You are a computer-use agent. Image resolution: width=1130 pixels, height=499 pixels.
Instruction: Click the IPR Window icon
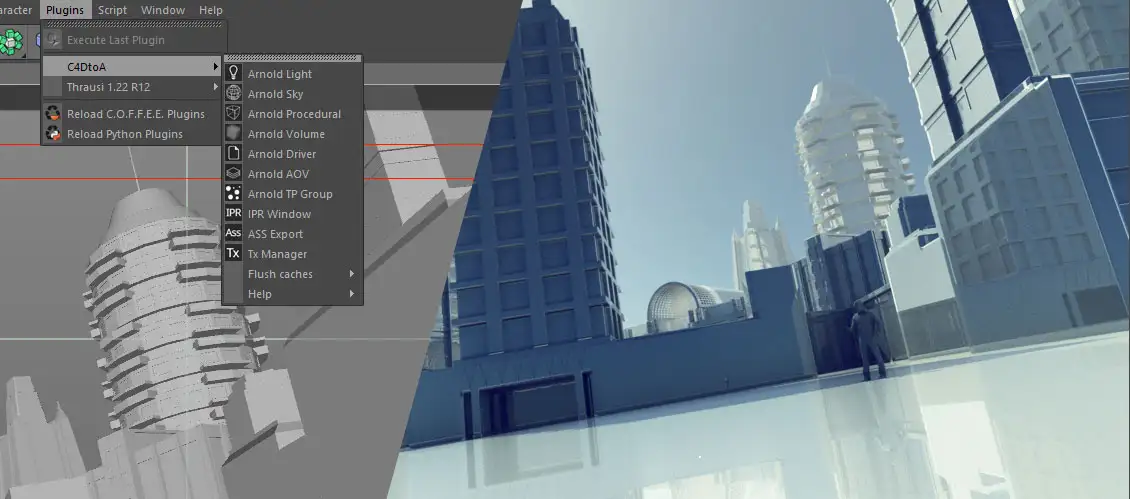point(233,213)
